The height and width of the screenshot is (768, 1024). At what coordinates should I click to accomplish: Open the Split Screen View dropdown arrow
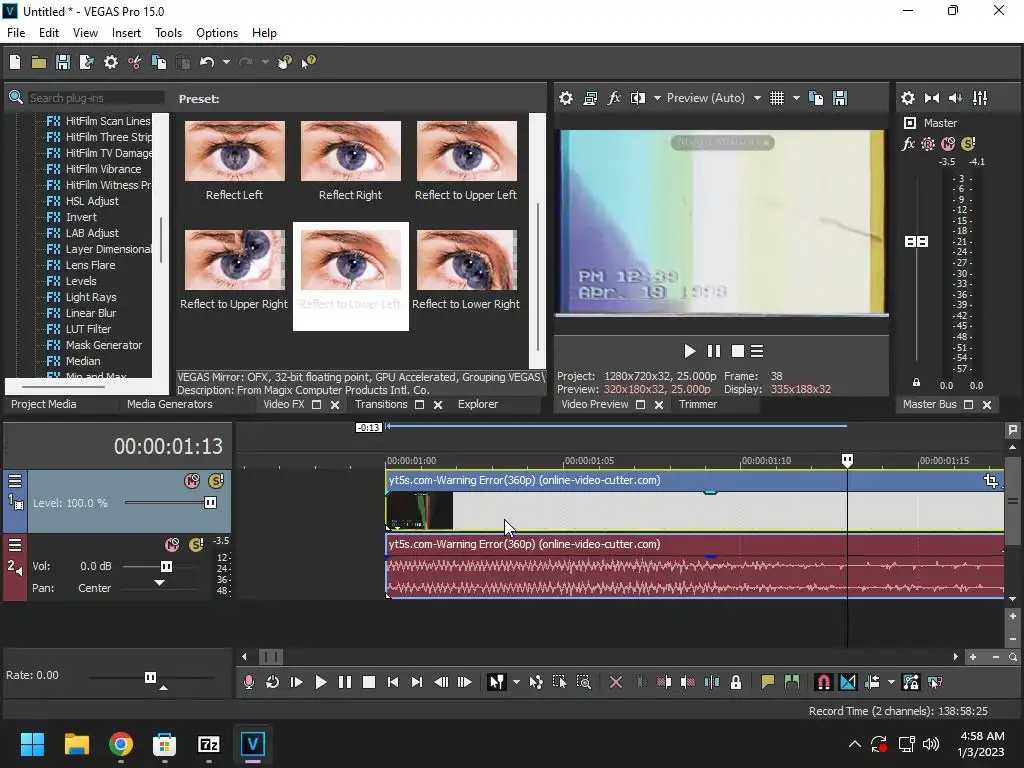point(657,98)
